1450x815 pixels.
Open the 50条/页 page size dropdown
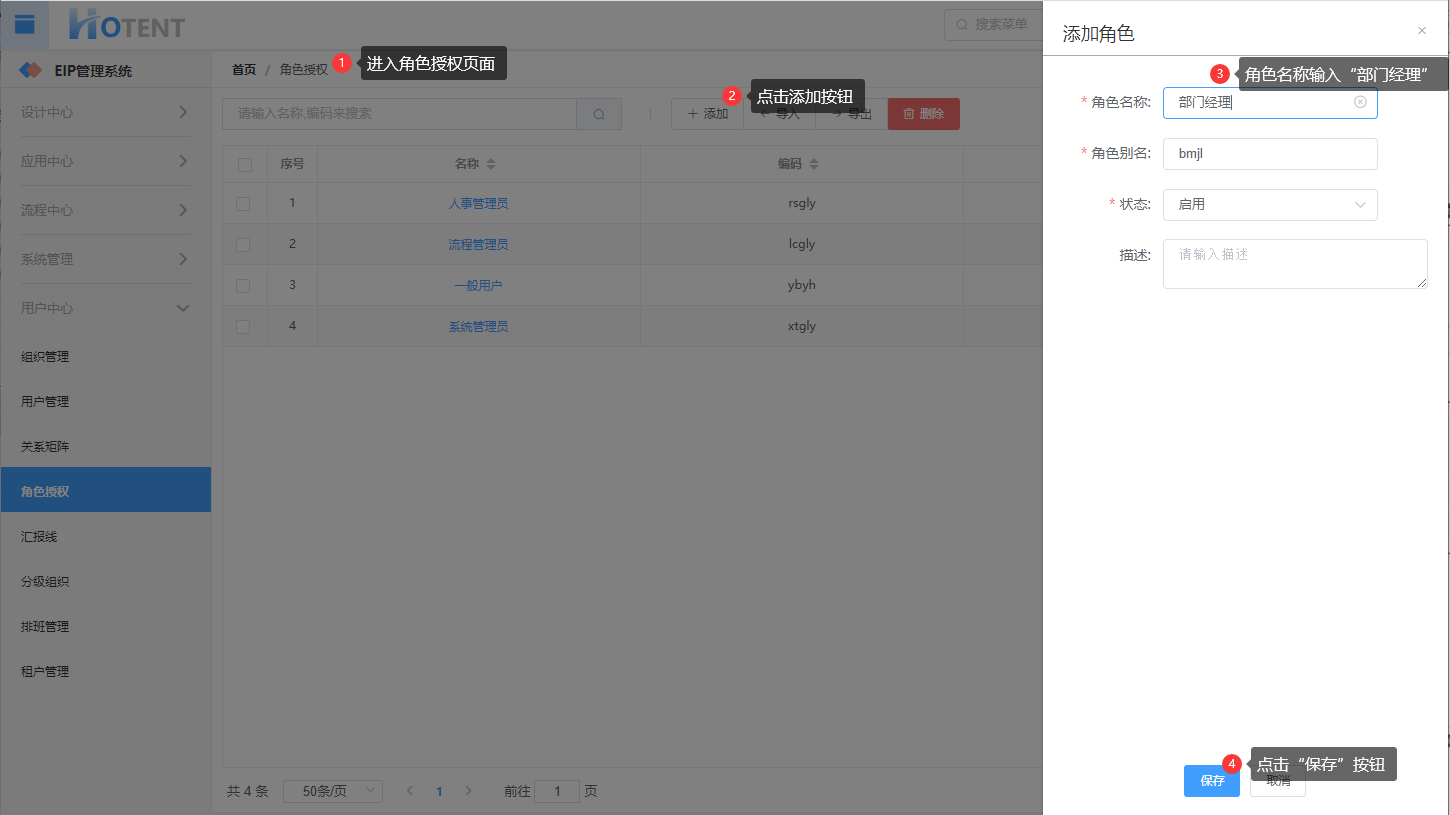point(332,791)
